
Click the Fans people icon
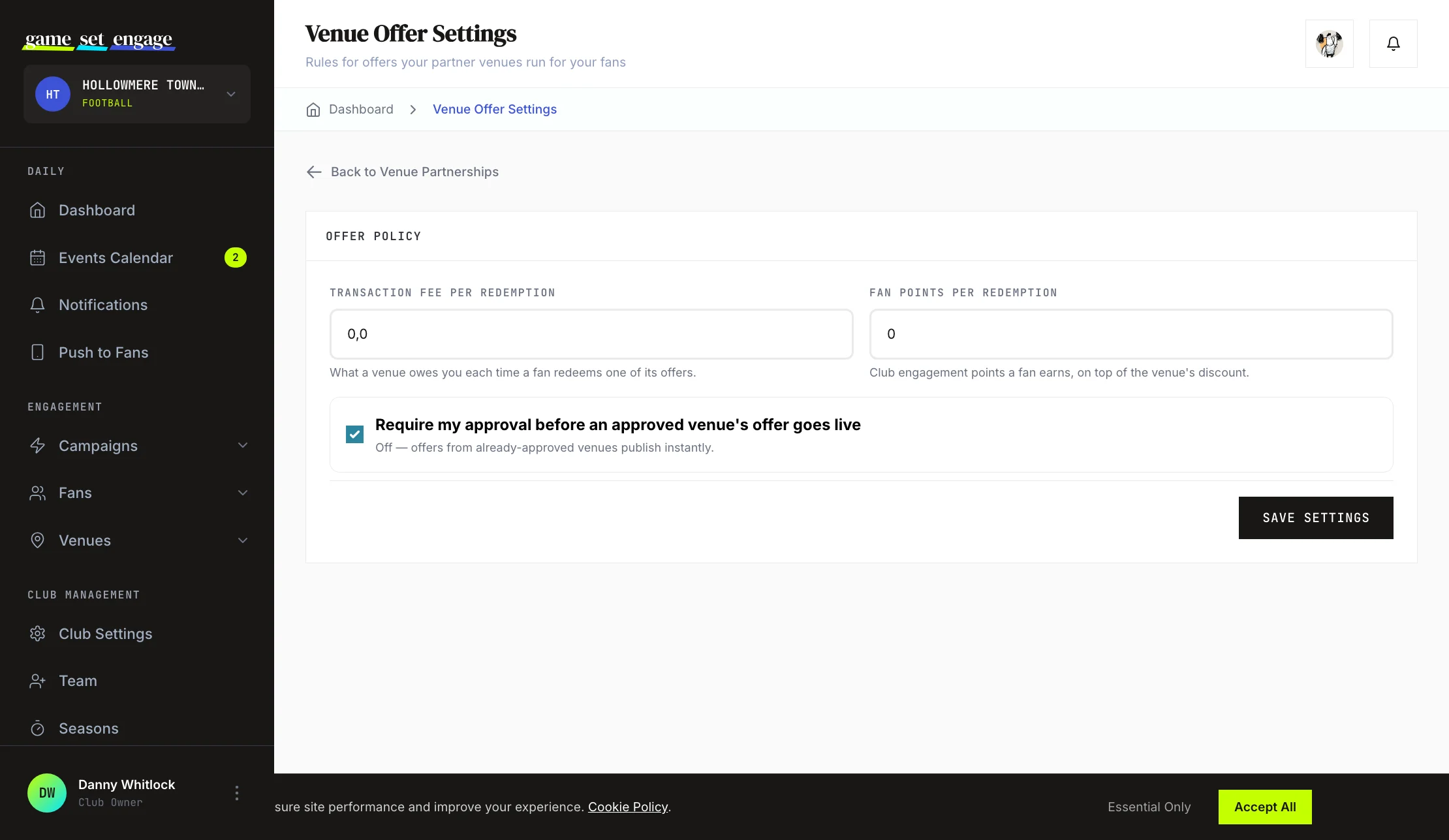pos(38,493)
